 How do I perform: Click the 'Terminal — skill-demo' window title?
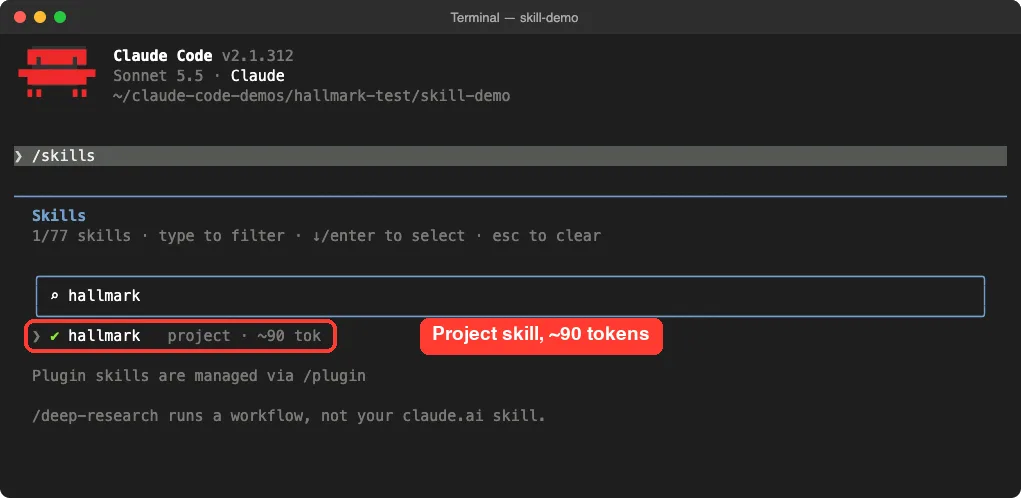[514, 18]
